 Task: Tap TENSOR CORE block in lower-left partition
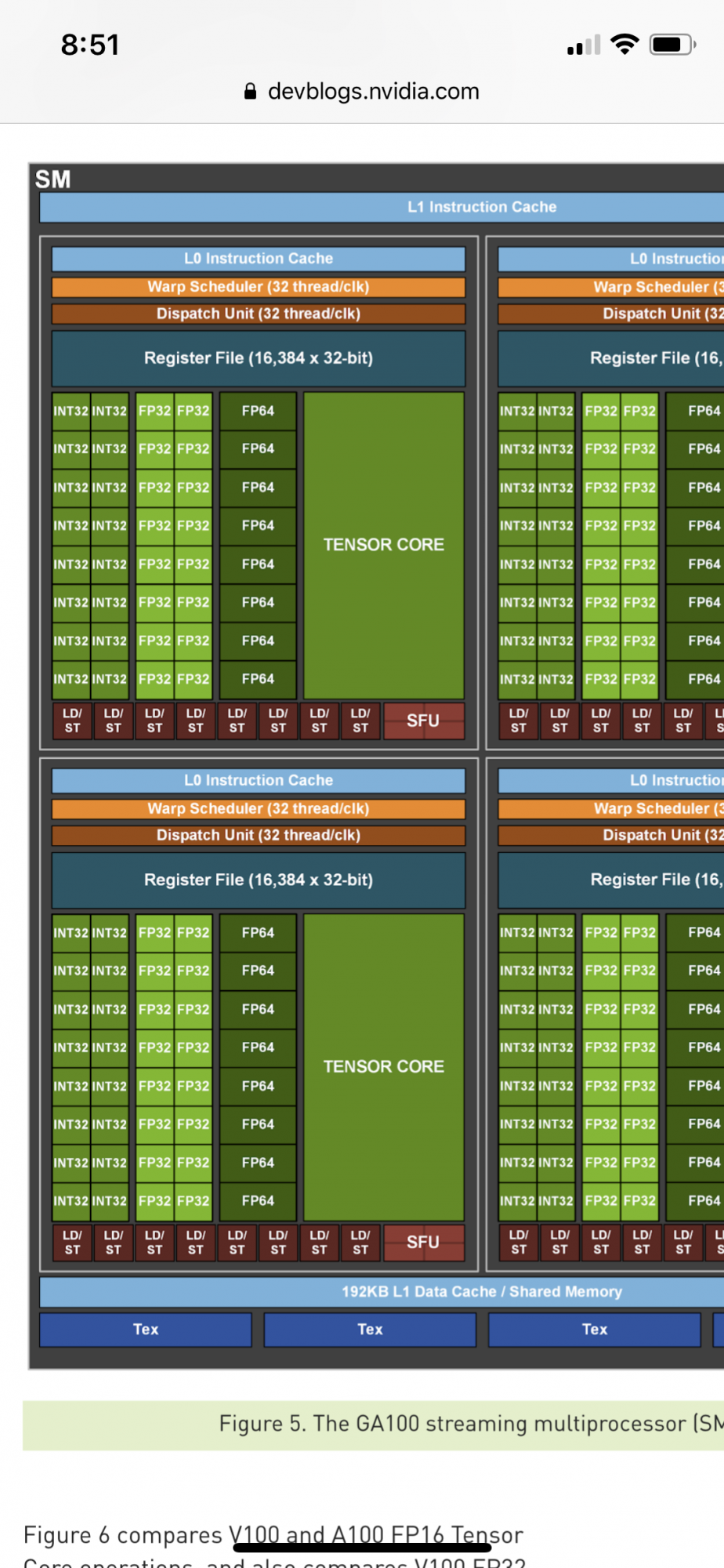(x=384, y=1067)
